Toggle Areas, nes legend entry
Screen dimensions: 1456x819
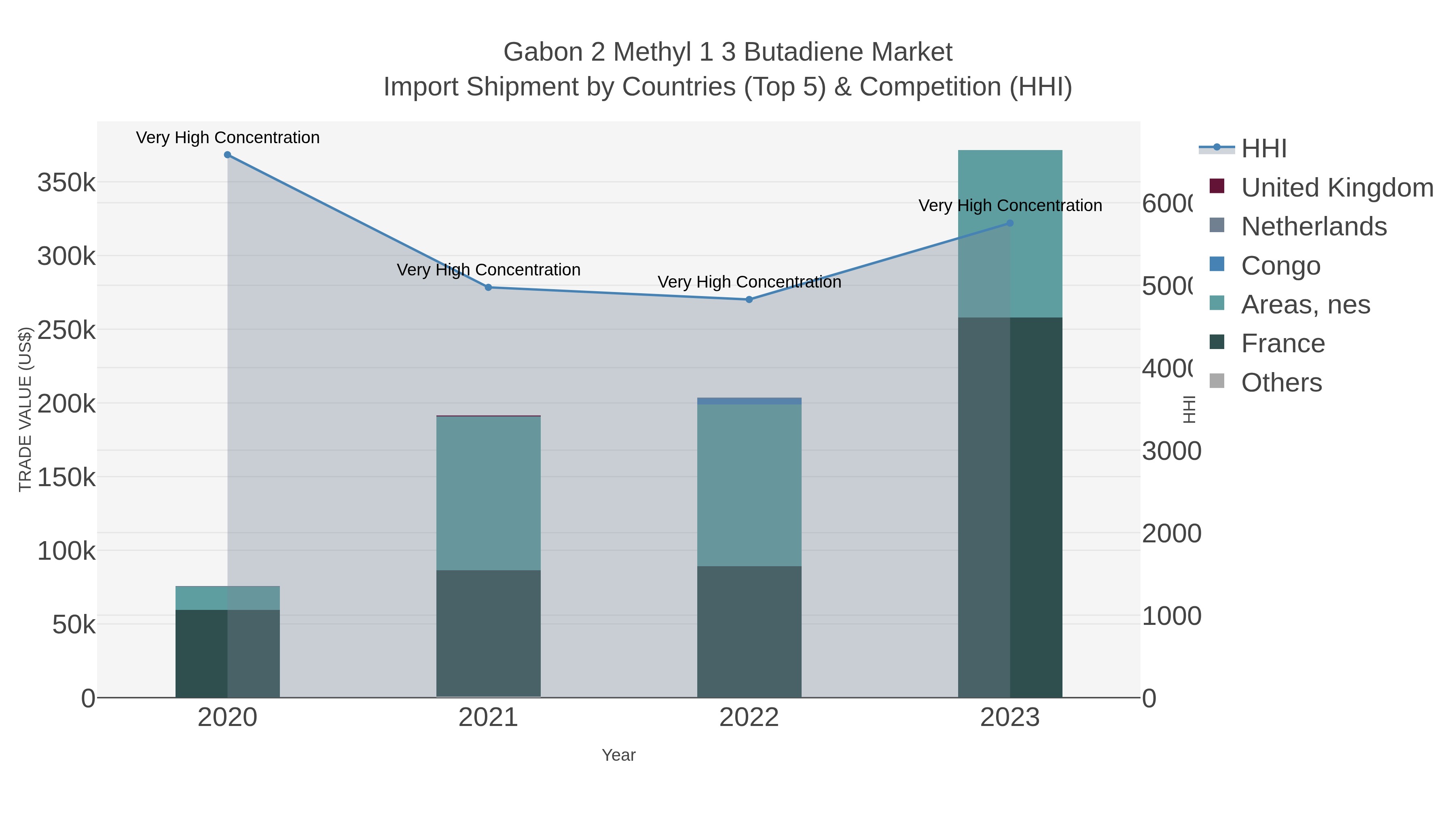pos(1289,305)
